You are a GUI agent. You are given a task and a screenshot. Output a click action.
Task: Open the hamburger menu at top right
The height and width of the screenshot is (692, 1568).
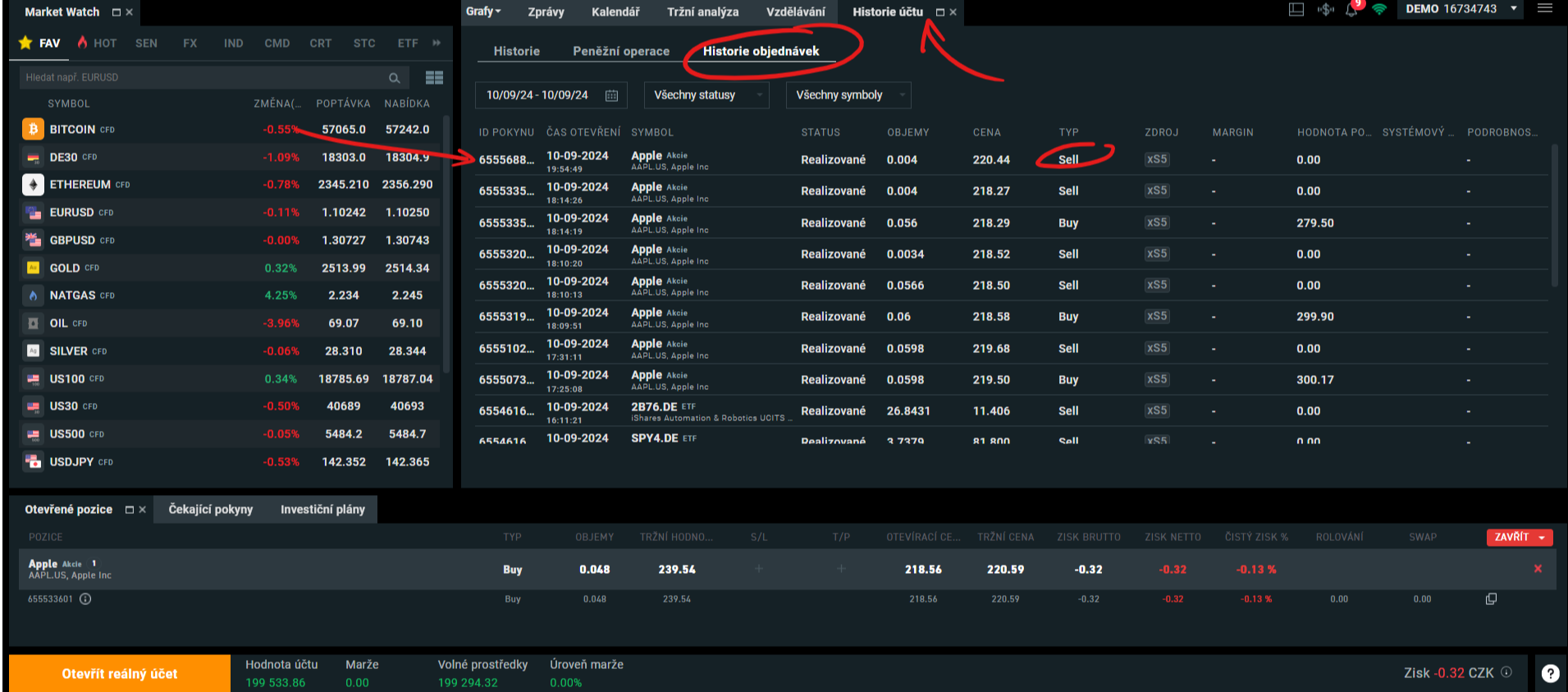pyautogui.click(x=1544, y=9)
